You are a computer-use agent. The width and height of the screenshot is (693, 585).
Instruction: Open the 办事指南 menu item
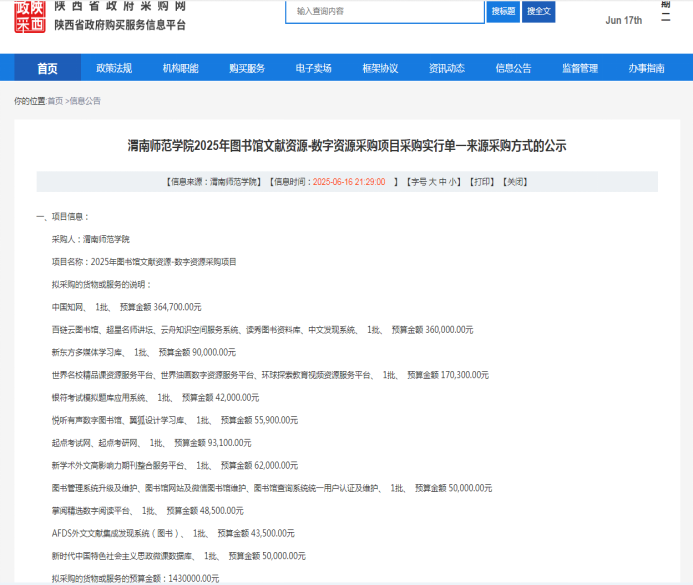646,68
